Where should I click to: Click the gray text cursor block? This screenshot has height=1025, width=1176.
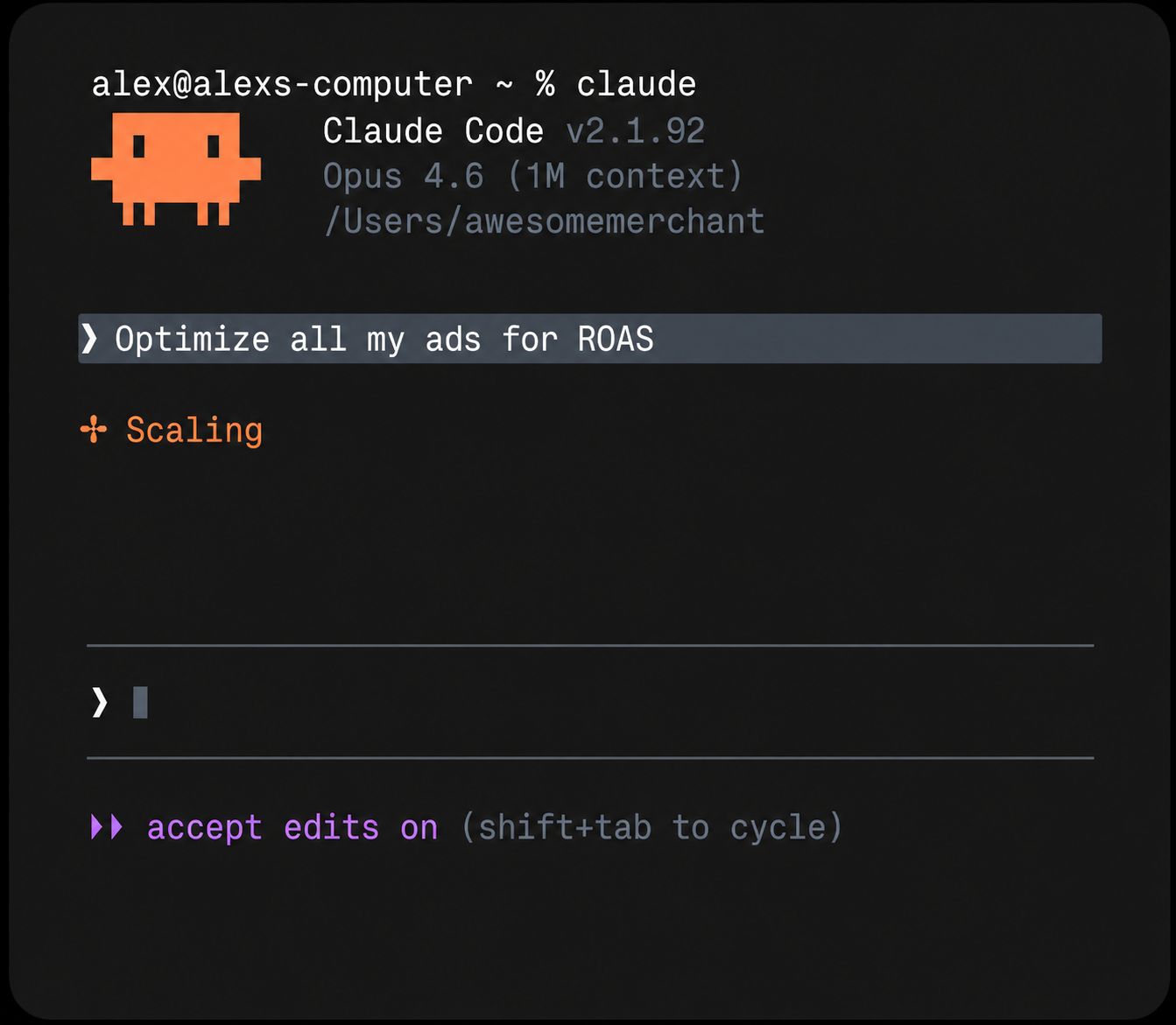tap(140, 702)
